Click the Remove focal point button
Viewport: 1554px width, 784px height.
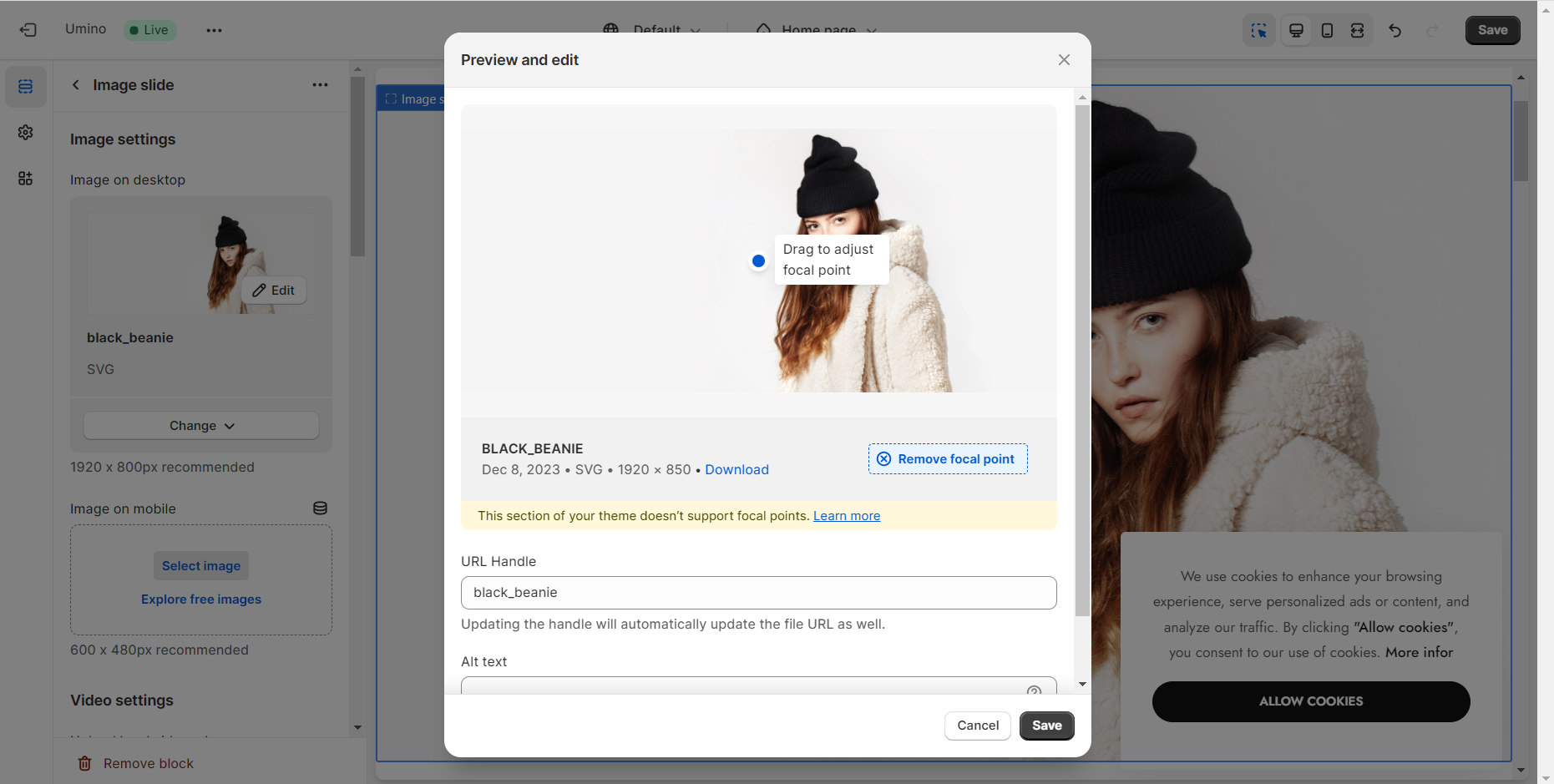948,459
